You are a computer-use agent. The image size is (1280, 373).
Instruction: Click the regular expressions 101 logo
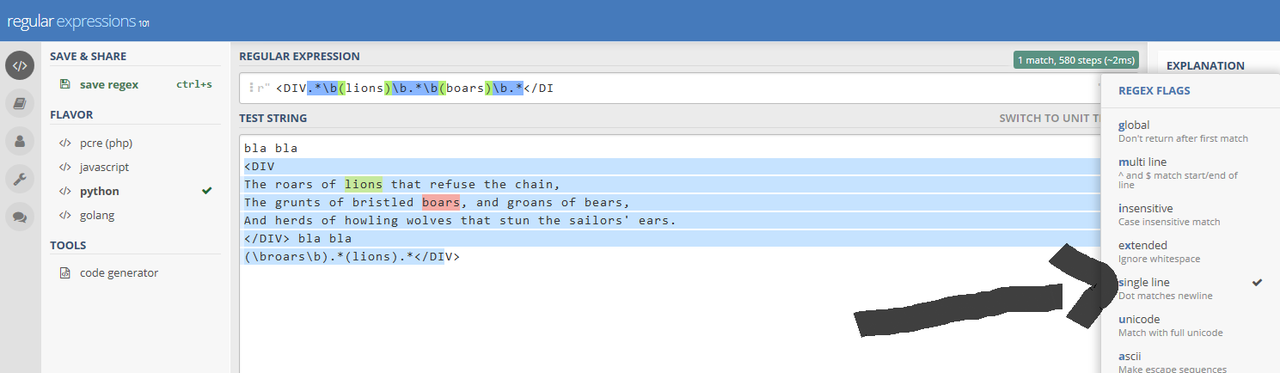78,20
